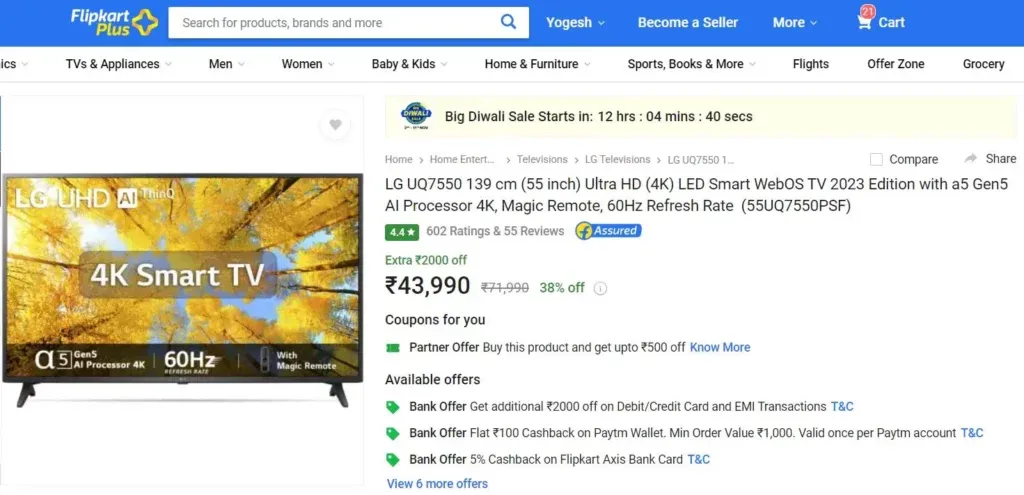Go to Televisions breadcrumb
The image size is (1024, 495).
click(542, 159)
